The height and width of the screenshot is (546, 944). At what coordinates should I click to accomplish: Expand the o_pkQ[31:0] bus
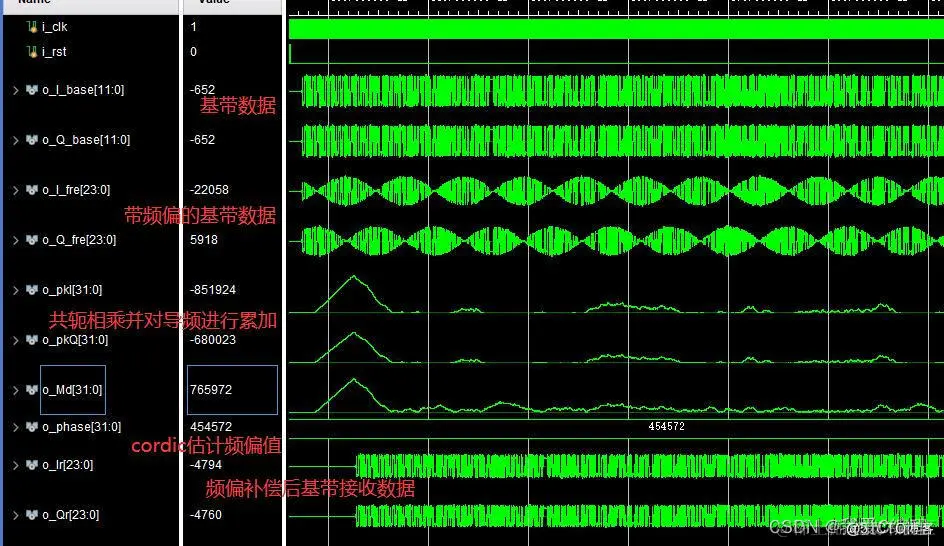point(16,340)
